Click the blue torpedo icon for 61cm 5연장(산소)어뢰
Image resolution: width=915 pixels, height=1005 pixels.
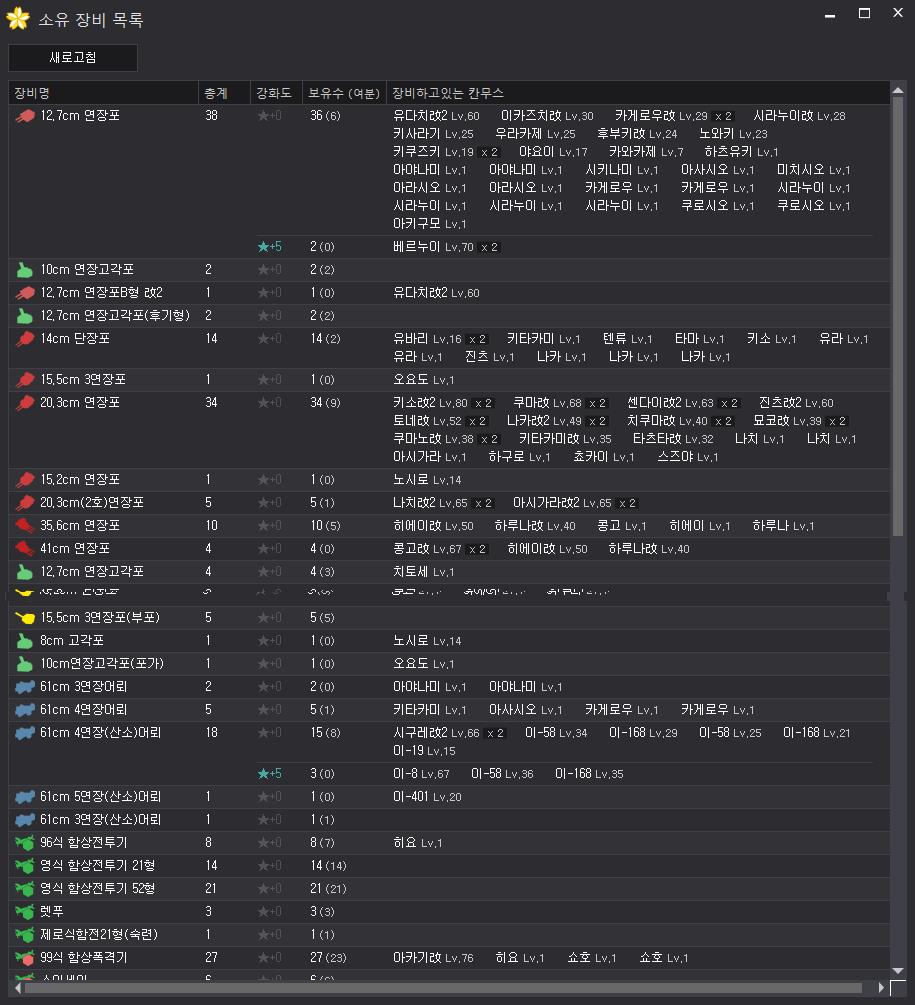tap(25, 797)
